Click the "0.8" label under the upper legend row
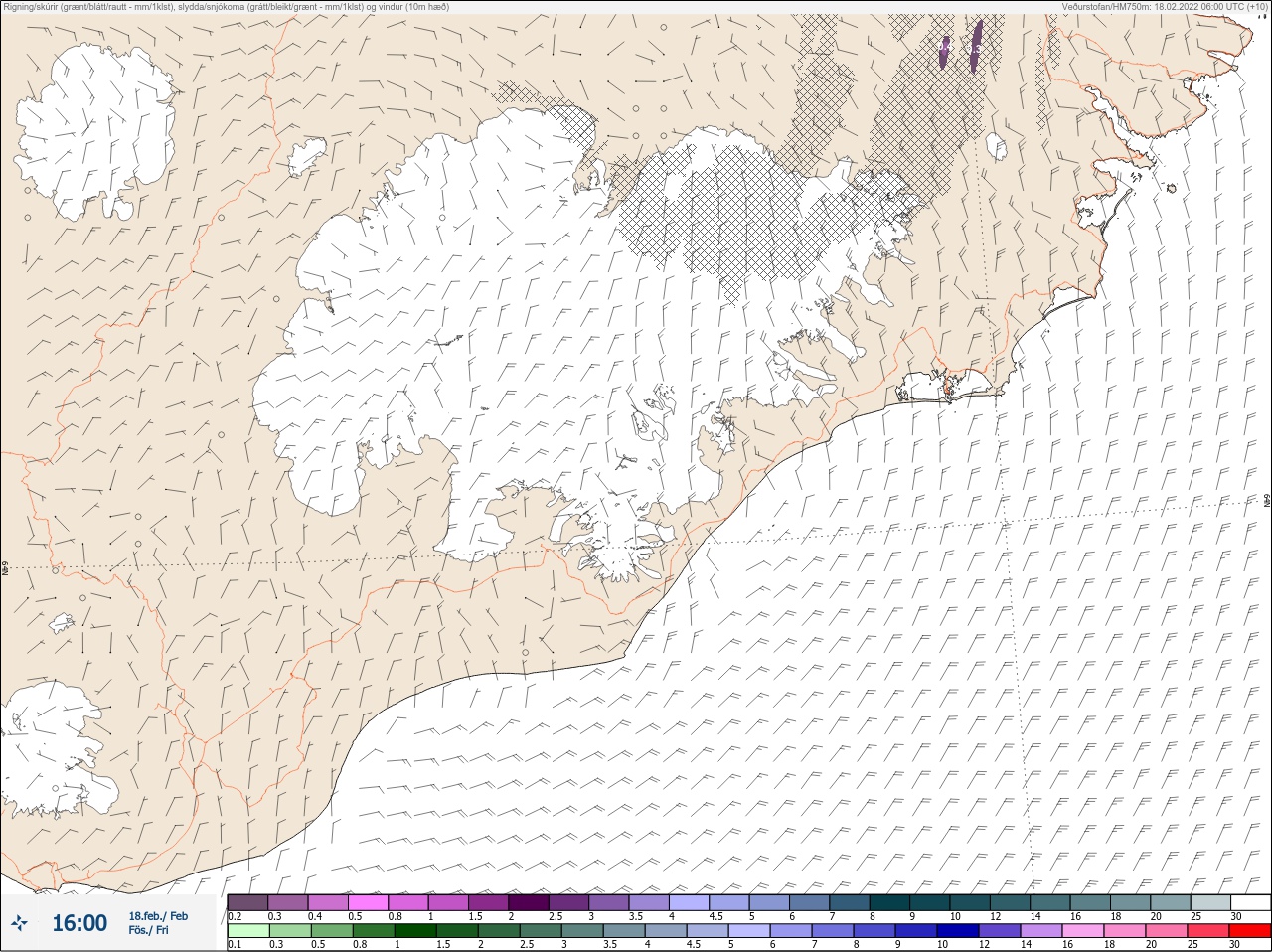 (x=396, y=916)
